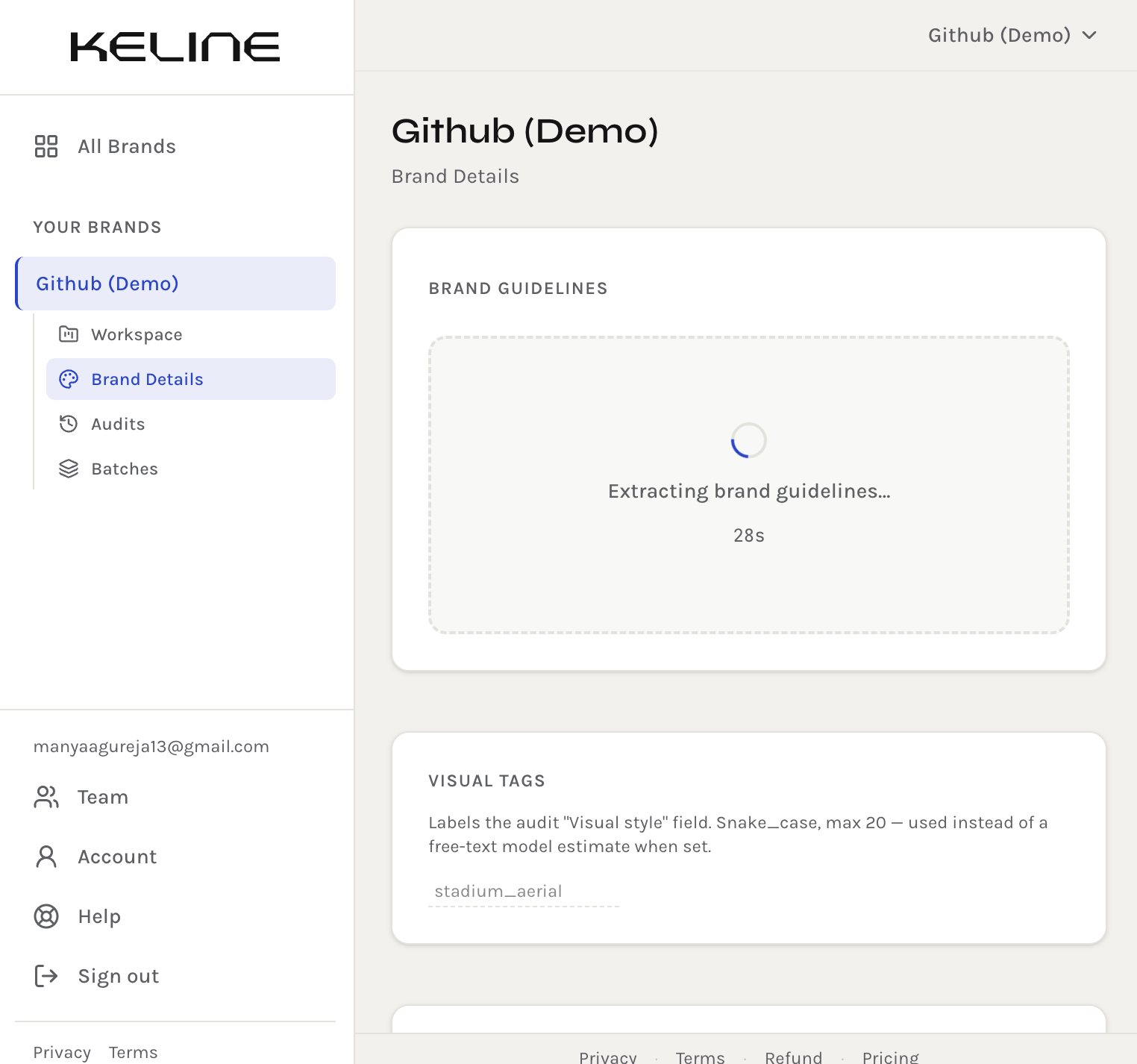Click the Workspace folder icon
The width and height of the screenshot is (1137, 1064).
(69, 334)
